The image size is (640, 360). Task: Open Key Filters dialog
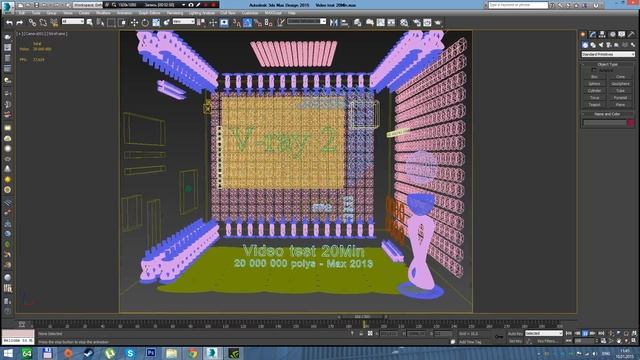(547, 341)
